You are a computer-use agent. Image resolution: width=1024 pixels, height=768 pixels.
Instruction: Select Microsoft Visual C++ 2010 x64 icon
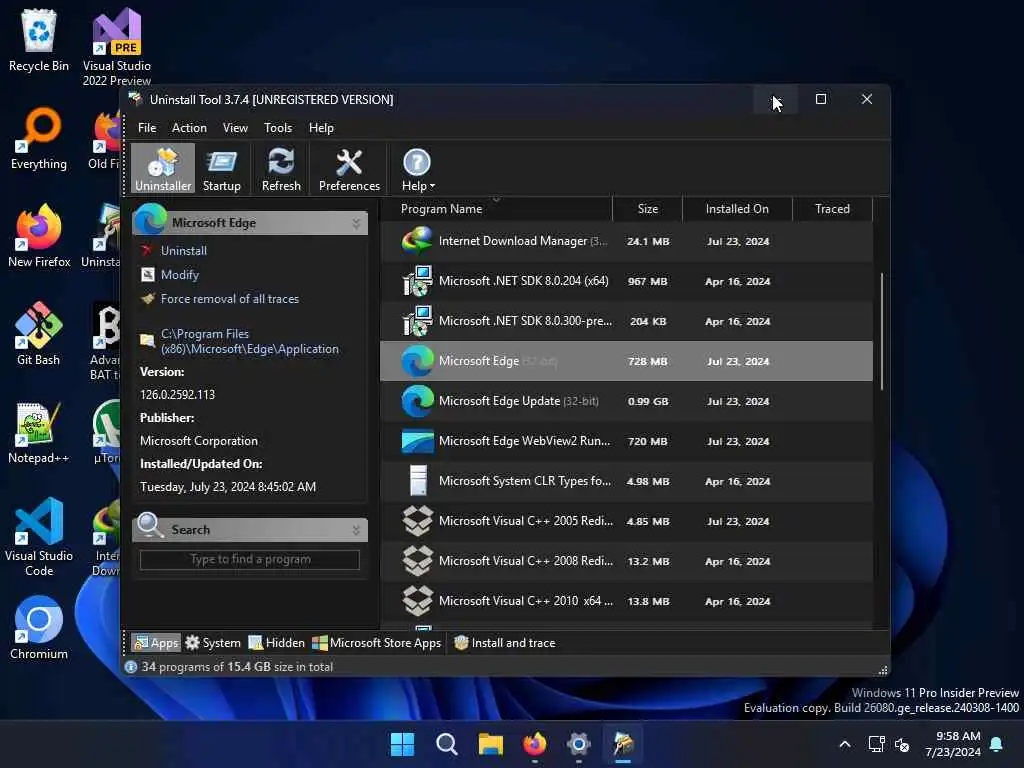(x=417, y=601)
